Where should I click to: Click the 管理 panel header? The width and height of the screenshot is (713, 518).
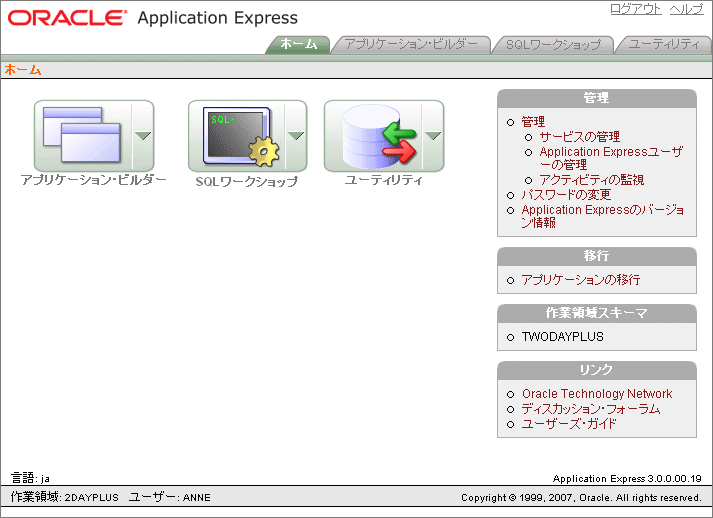pyautogui.click(x=597, y=98)
